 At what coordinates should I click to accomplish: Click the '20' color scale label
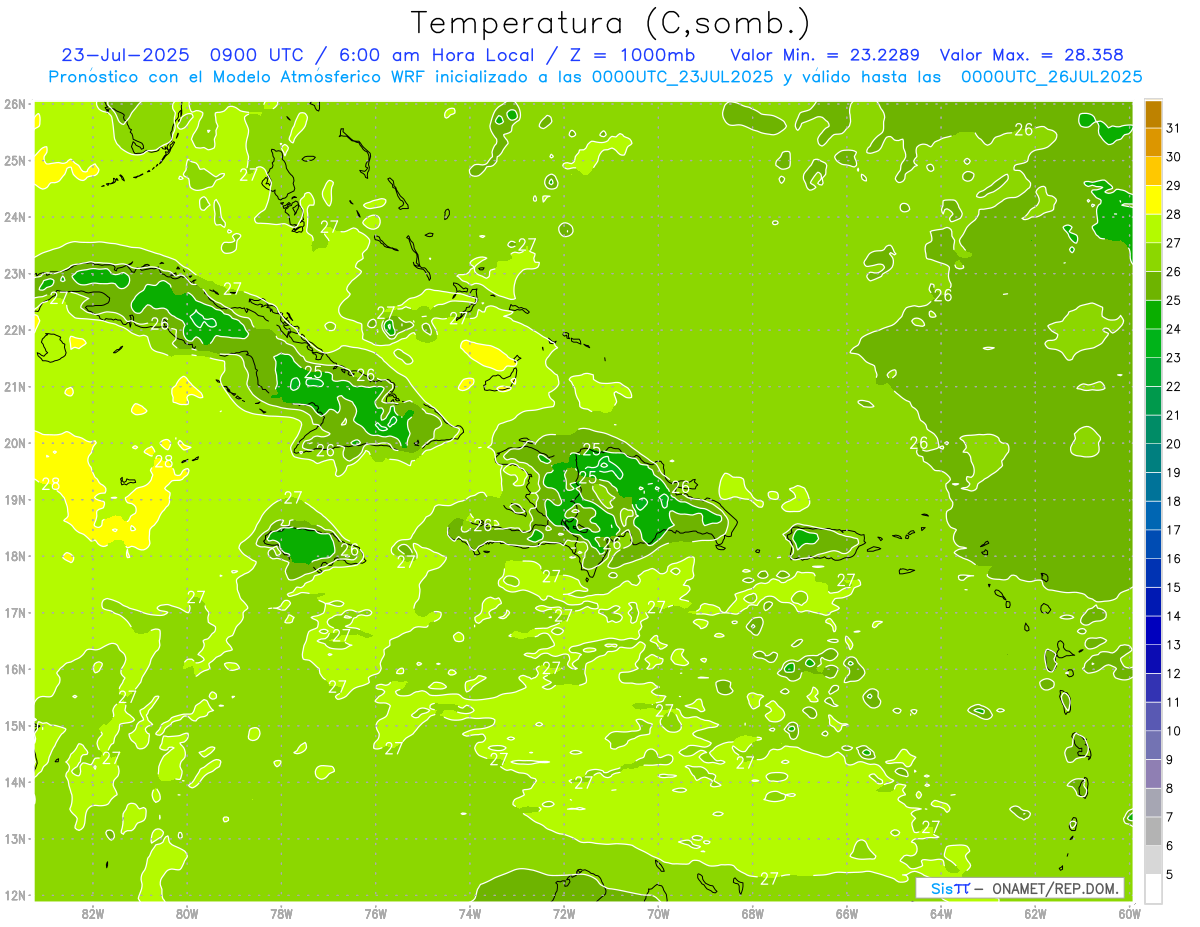(x=1173, y=444)
